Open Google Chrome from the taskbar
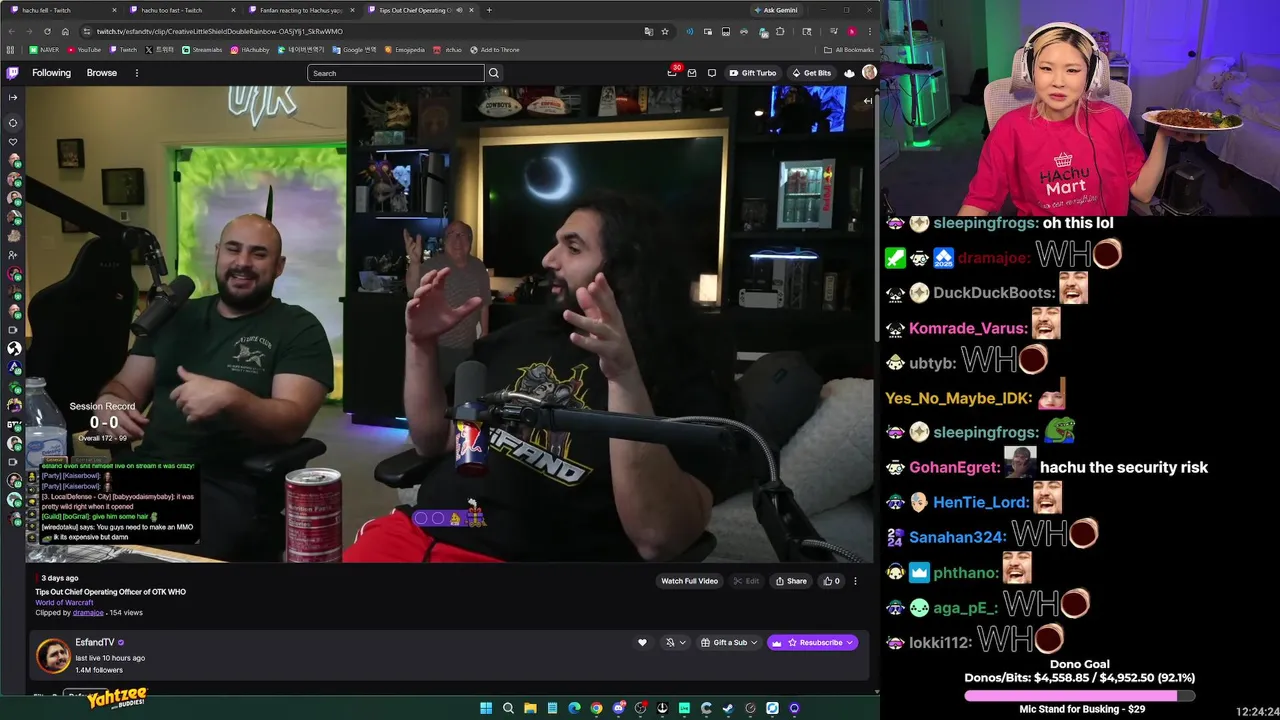The height and width of the screenshot is (720, 1280). pyautogui.click(x=596, y=708)
